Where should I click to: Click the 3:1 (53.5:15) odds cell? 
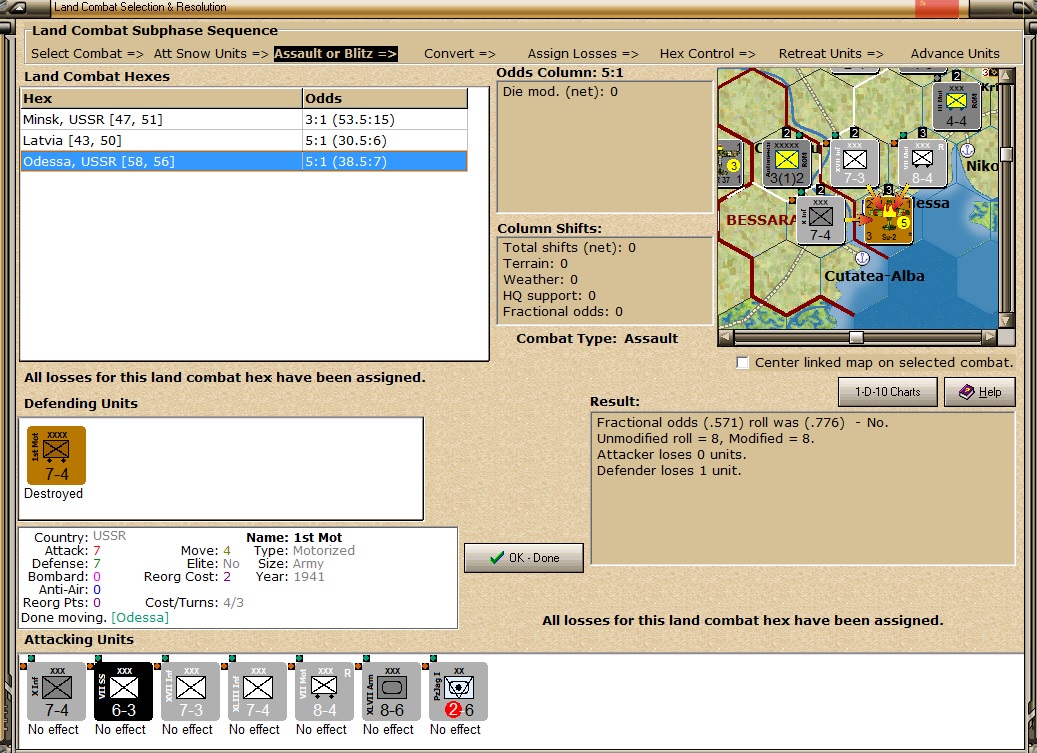pos(385,120)
